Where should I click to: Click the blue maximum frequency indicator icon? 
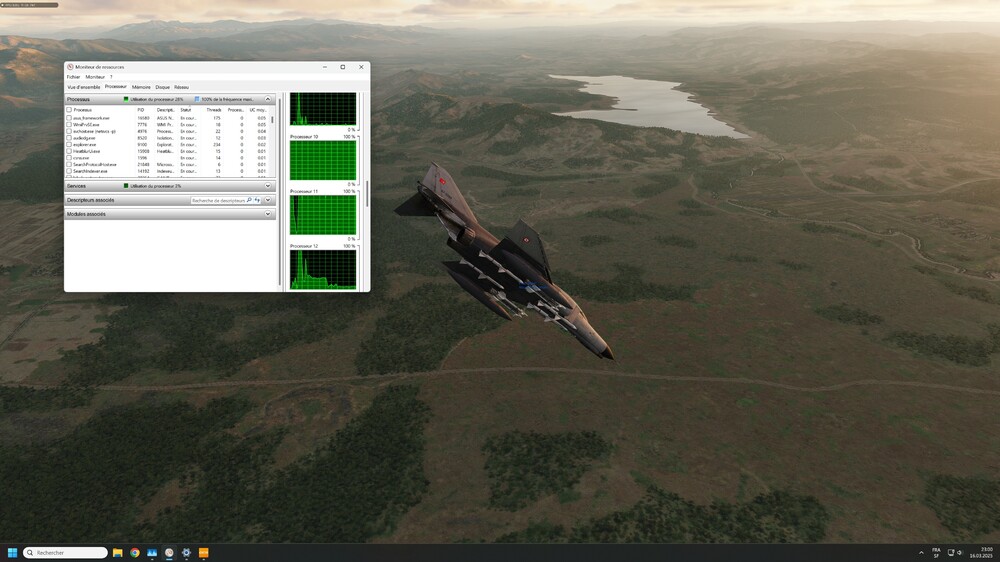[x=197, y=100]
